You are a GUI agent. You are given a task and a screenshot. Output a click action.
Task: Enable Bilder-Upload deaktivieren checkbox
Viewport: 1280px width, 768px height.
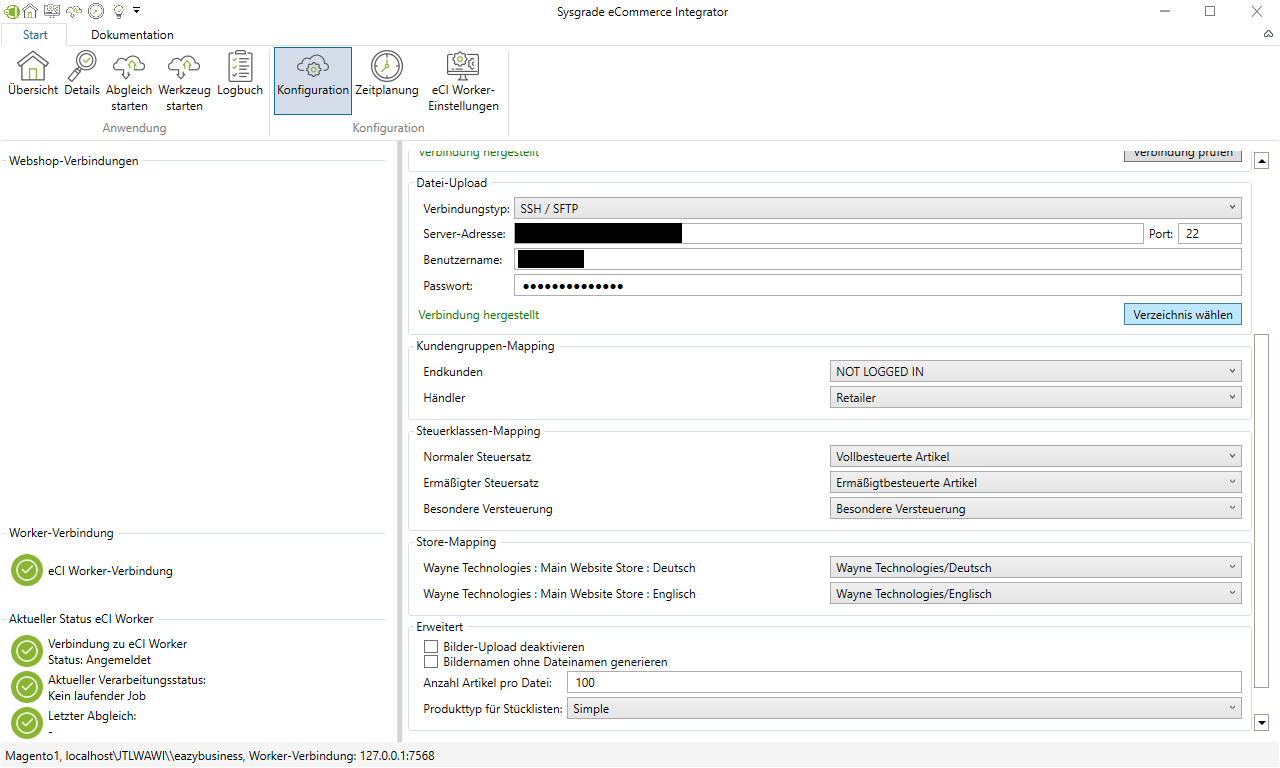(x=431, y=647)
